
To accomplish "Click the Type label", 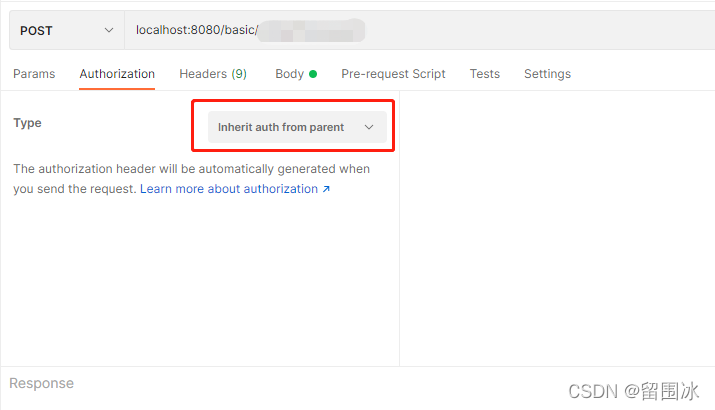I will [27, 123].
